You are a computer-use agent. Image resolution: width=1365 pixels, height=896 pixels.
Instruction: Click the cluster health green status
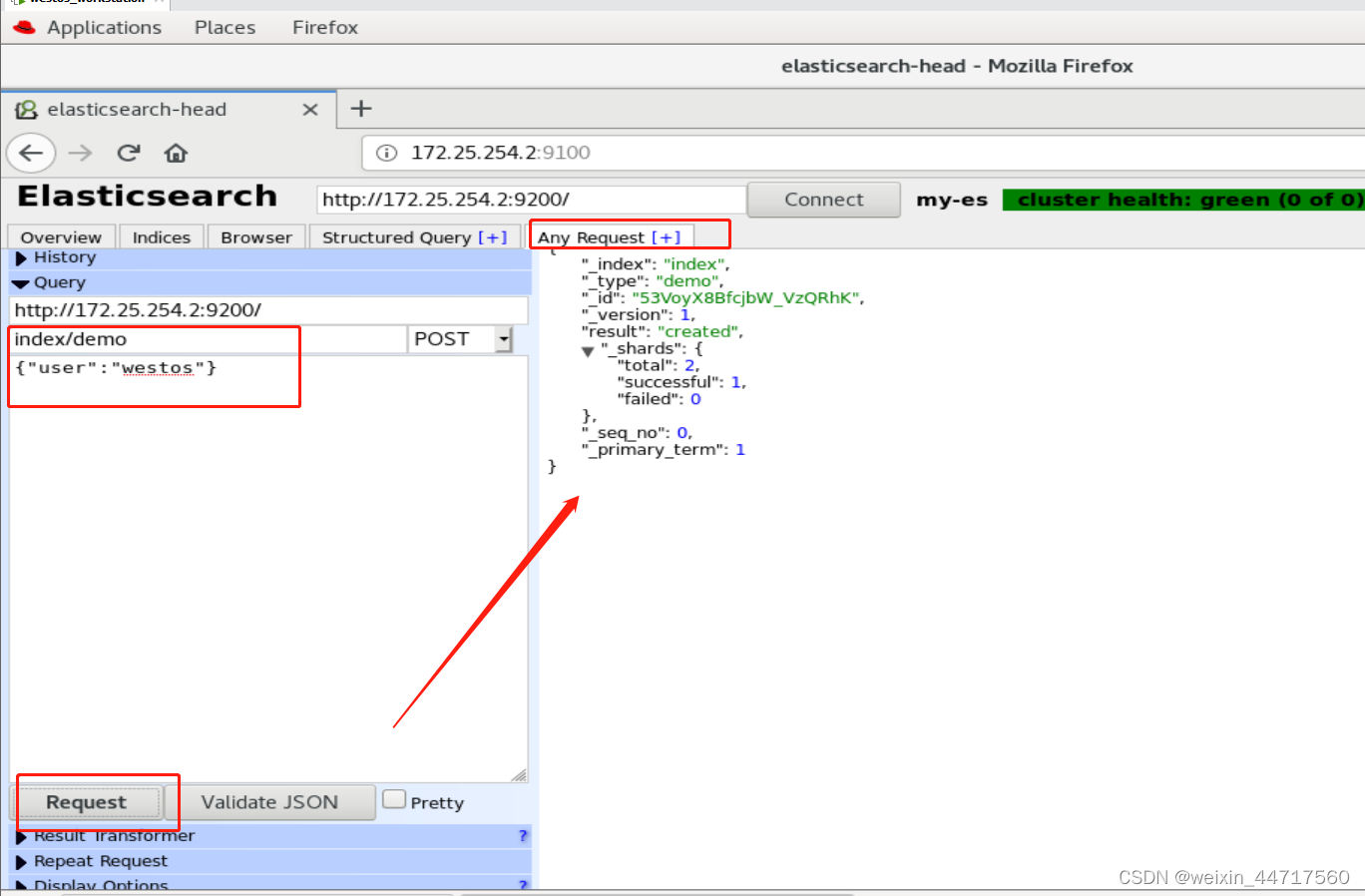pos(1183,200)
